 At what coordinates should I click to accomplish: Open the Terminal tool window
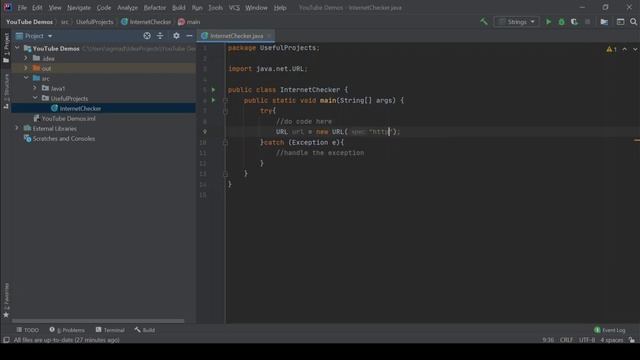pos(110,330)
